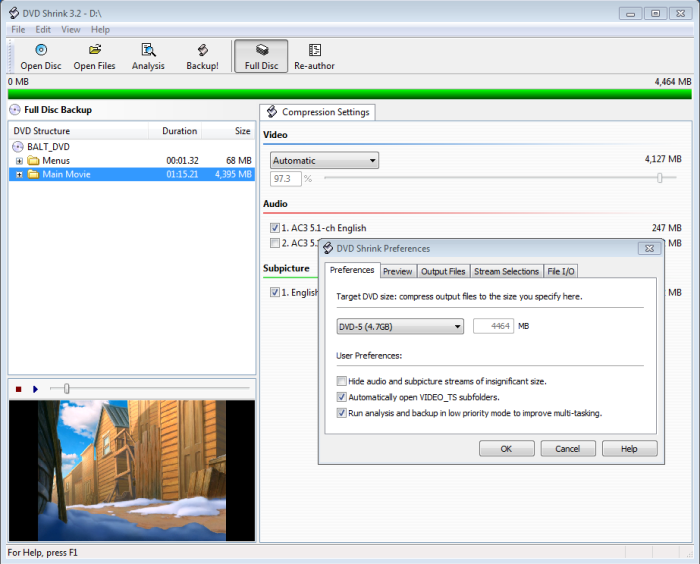Expand the Main Movie tree node
Screen dimensions: 700x564
(x=19, y=175)
